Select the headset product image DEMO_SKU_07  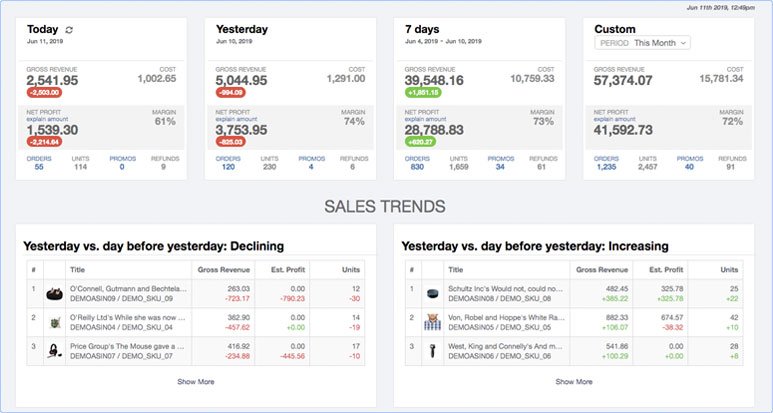(x=54, y=351)
